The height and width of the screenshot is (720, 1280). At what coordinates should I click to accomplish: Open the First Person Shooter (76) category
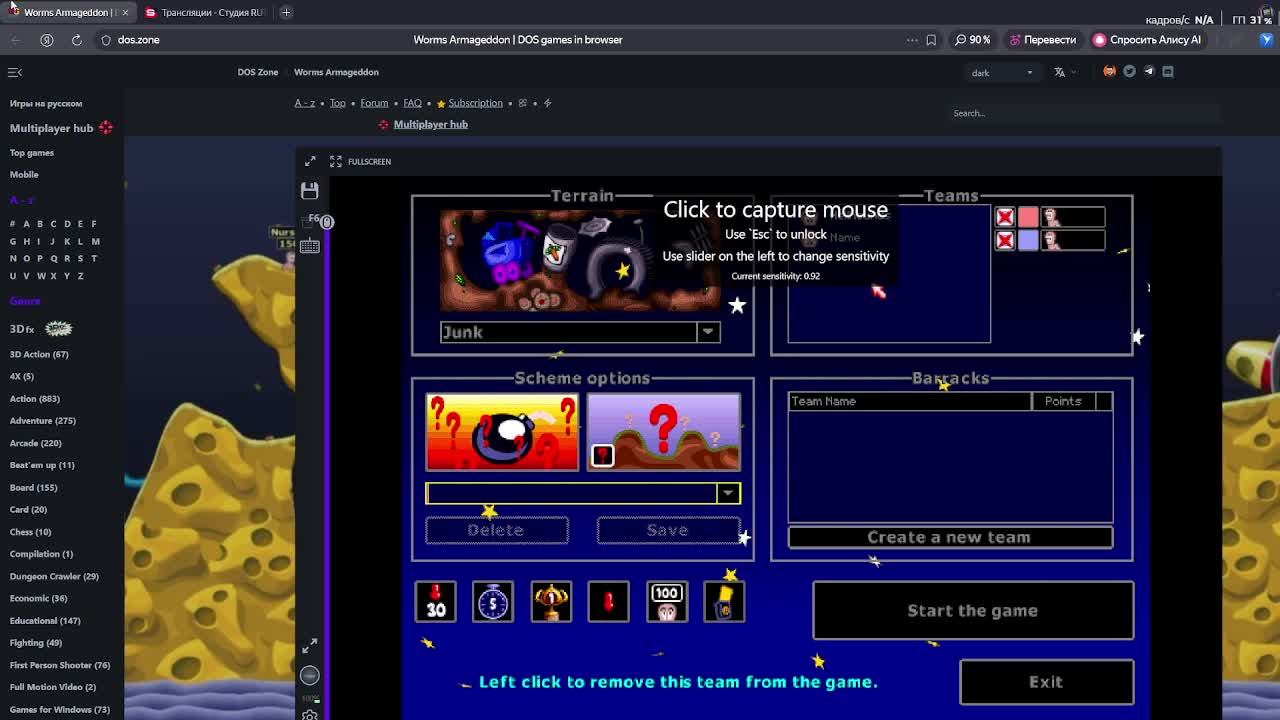[60, 665]
